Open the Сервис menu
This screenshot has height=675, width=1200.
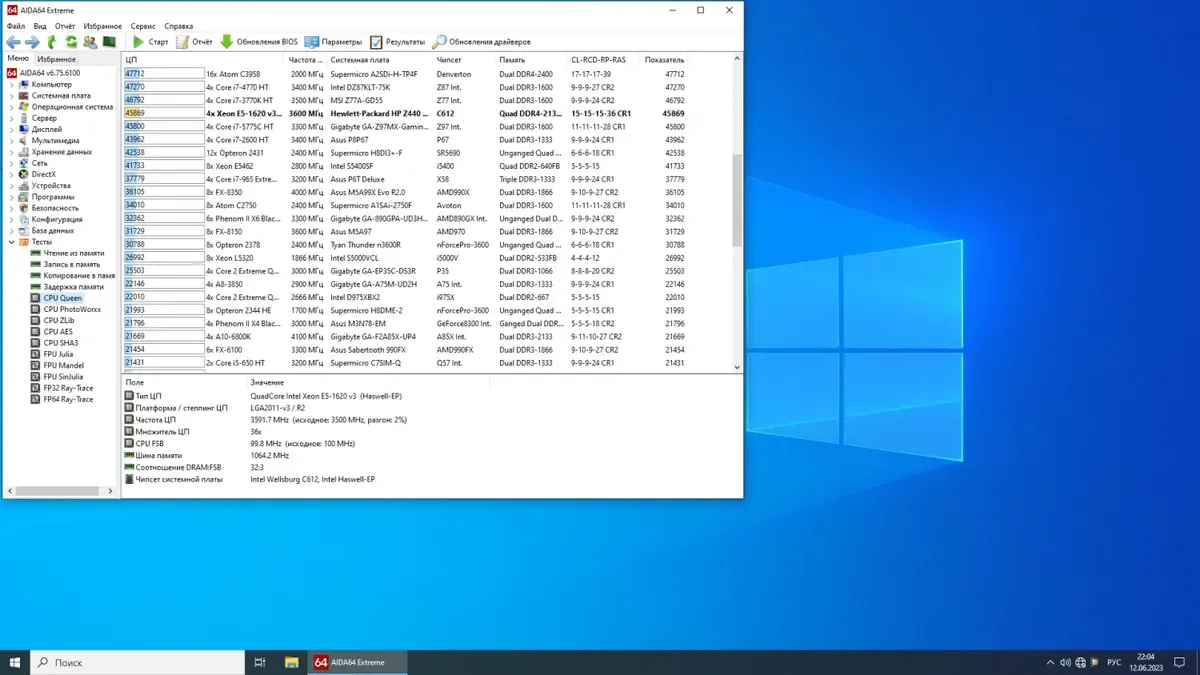click(x=143, y=26)
